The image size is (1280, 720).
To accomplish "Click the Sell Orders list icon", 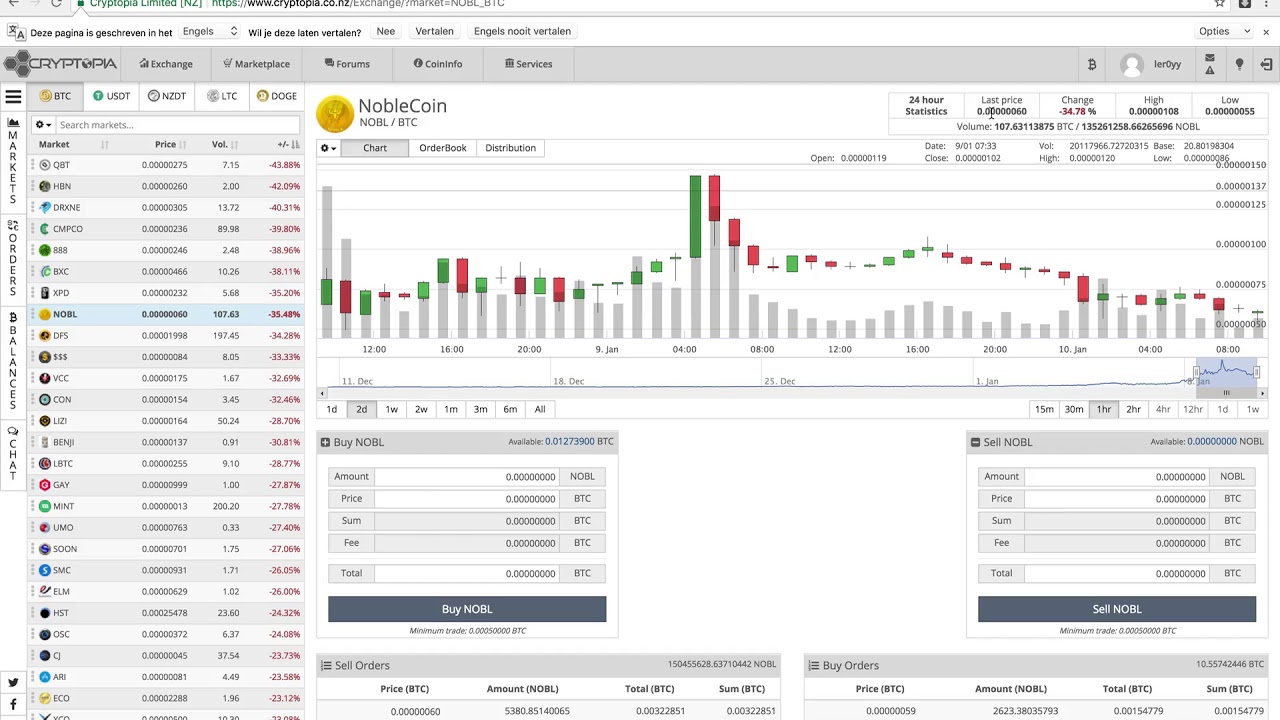I will click(x=326, y=665).
